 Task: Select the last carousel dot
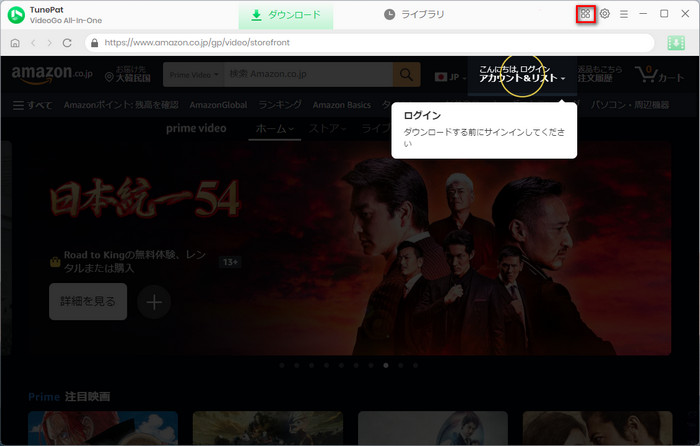416,365
